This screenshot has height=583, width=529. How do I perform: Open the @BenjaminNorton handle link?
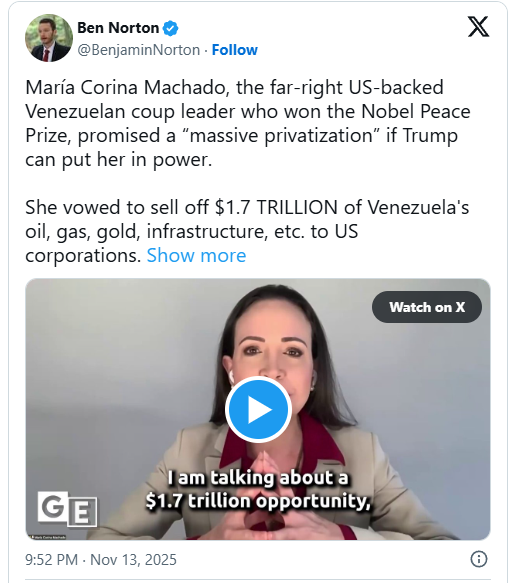click(139, 50)
